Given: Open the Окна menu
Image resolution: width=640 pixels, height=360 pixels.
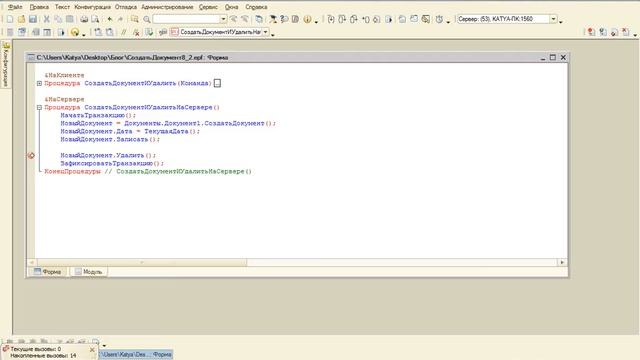Looking at the screenshot, I should click(231, 7).
